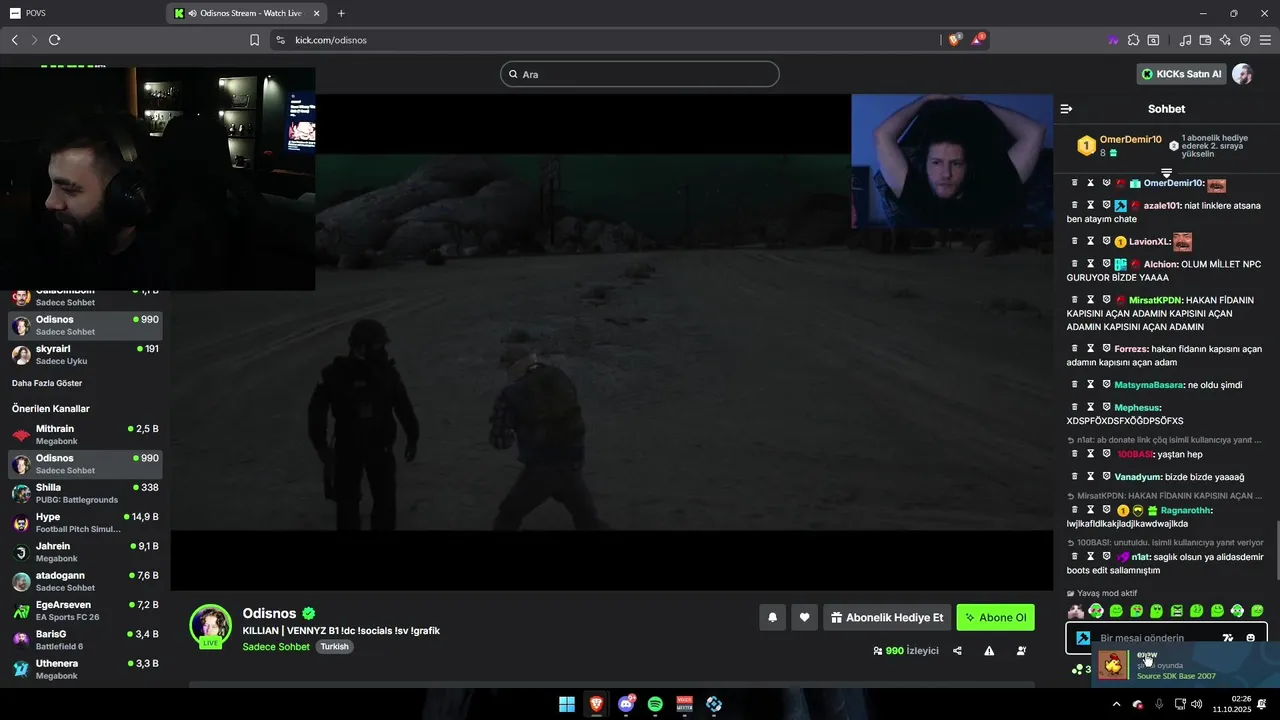The width and height of the screenshot is (1280, 720).
Task: Follow the channel with the heart button
Action: 804,618
